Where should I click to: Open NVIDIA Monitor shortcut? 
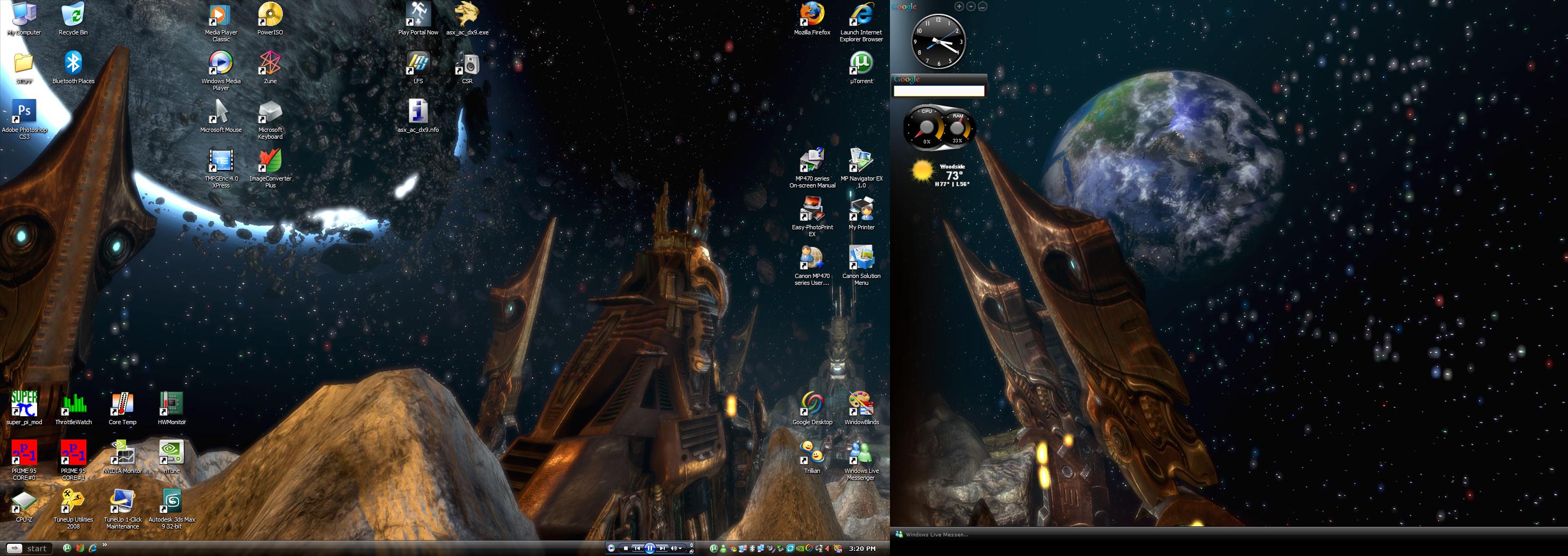(x=122, y=457)
